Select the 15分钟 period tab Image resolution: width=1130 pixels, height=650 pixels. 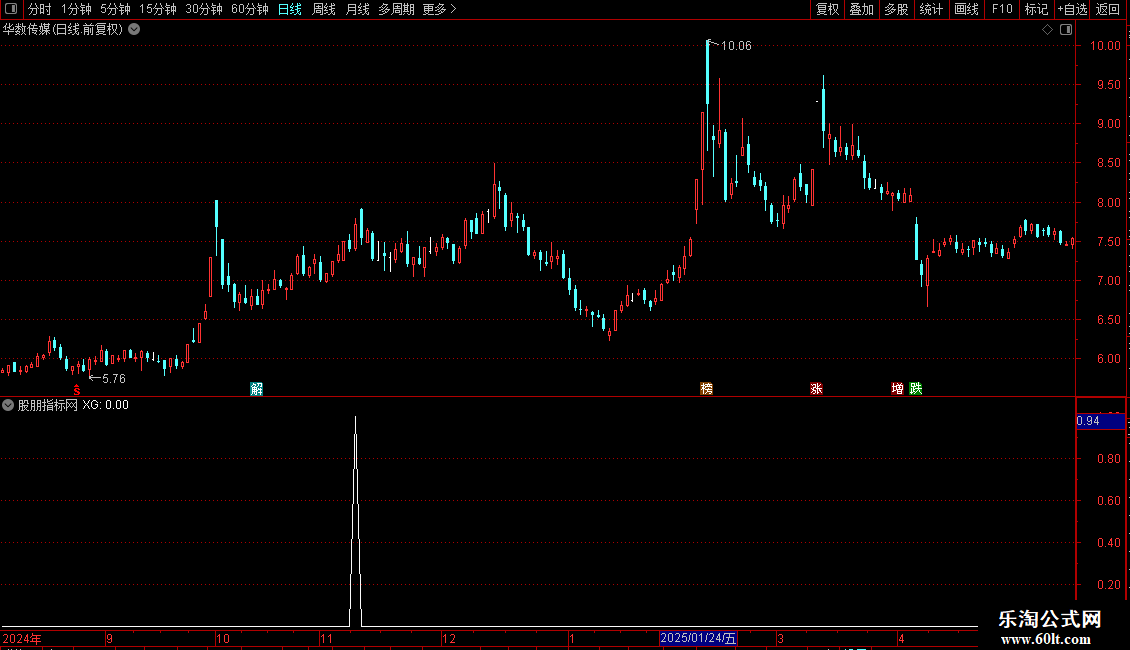click(158, 9)
